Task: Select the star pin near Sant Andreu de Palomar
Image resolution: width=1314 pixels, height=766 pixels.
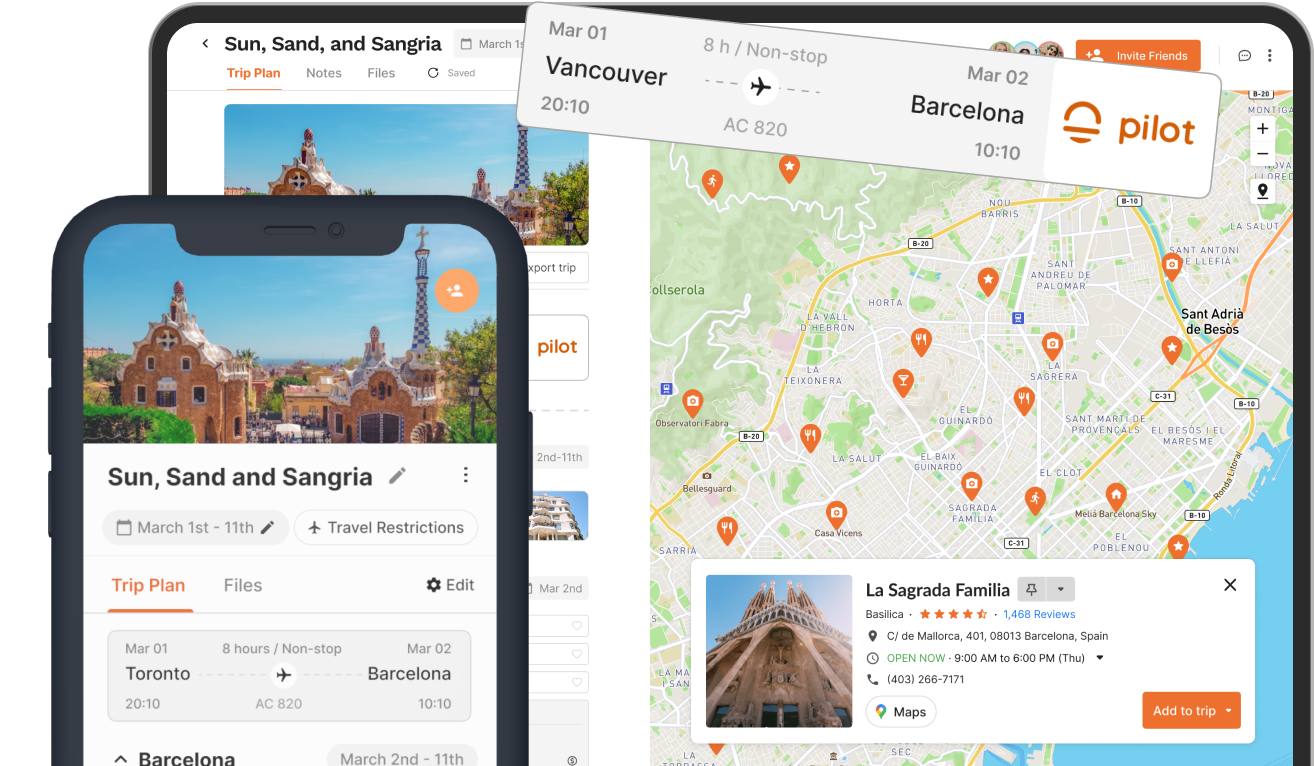Action: 988,281
